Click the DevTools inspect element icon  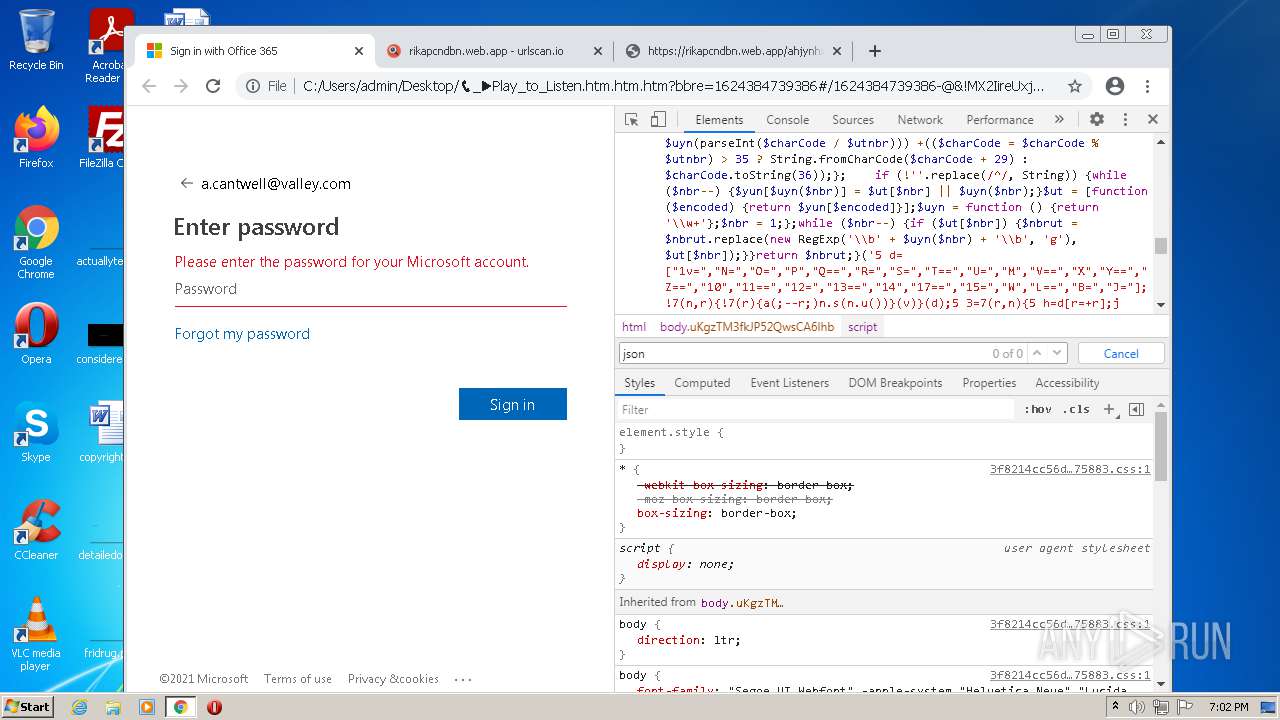coord(631,119)
